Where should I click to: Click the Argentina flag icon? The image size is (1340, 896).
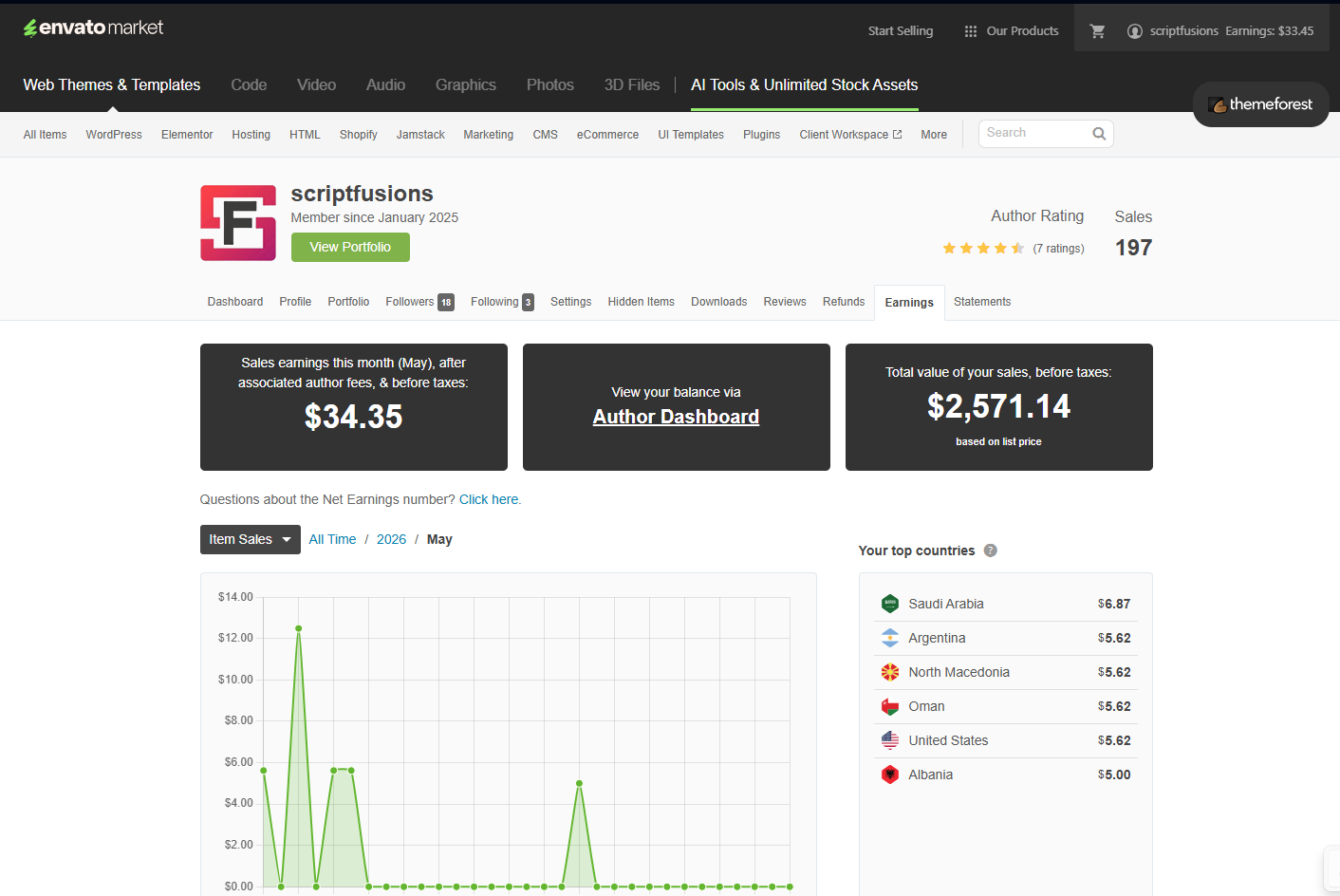pos(890,638)
